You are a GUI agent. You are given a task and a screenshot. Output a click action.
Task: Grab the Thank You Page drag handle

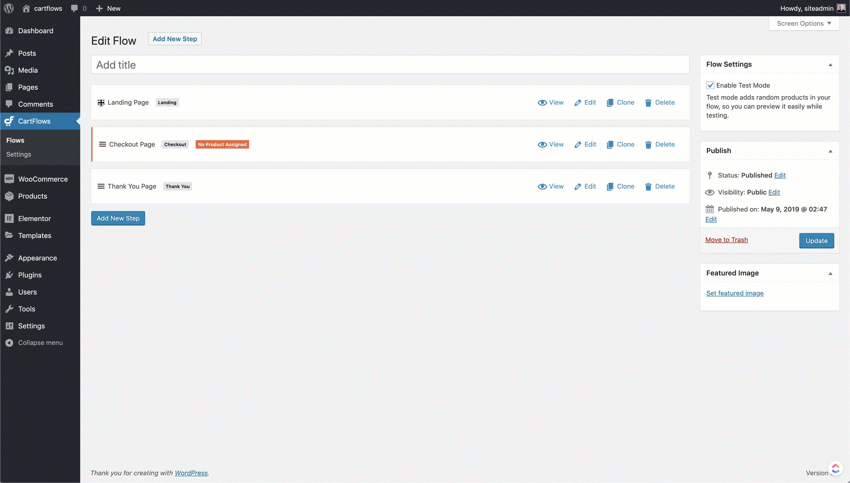101,186
